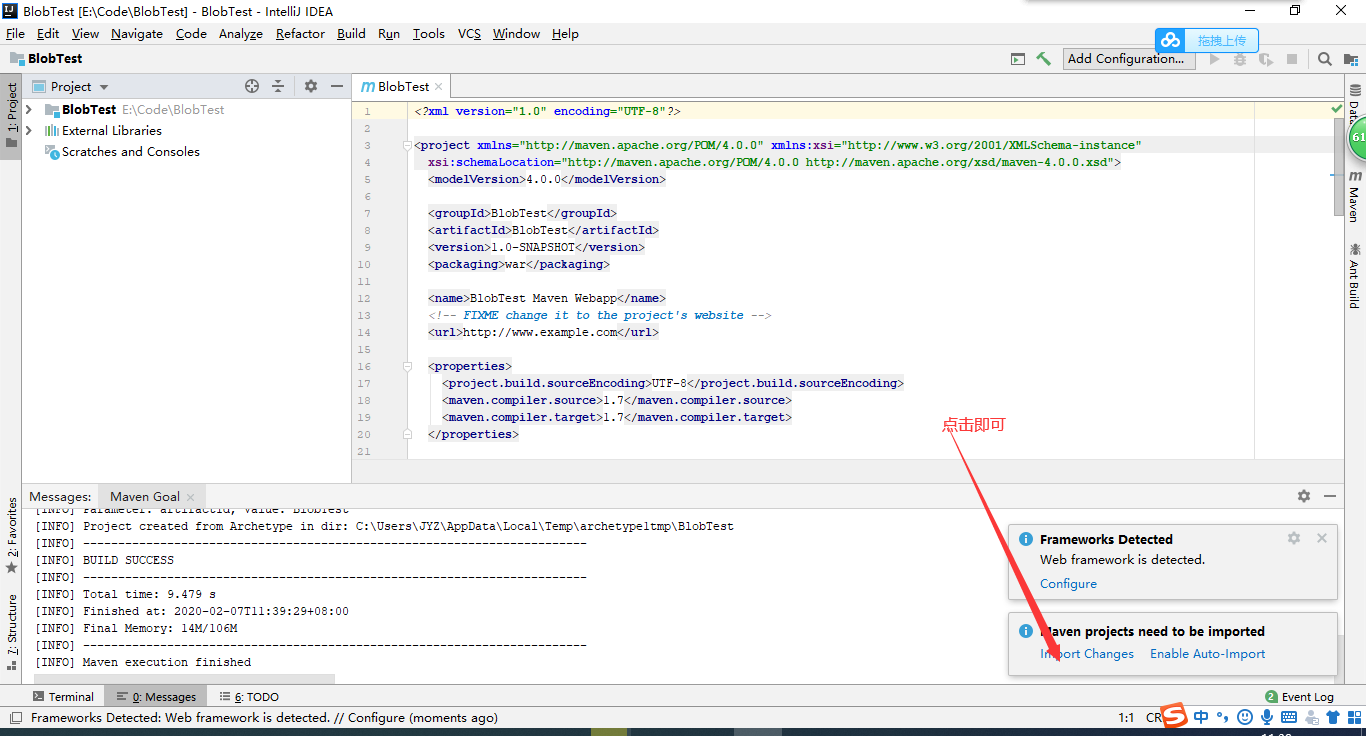Click the 1:1 caret position indicator
Image resolution: width=1366 pixels, height=736 pixels.
1126,718
